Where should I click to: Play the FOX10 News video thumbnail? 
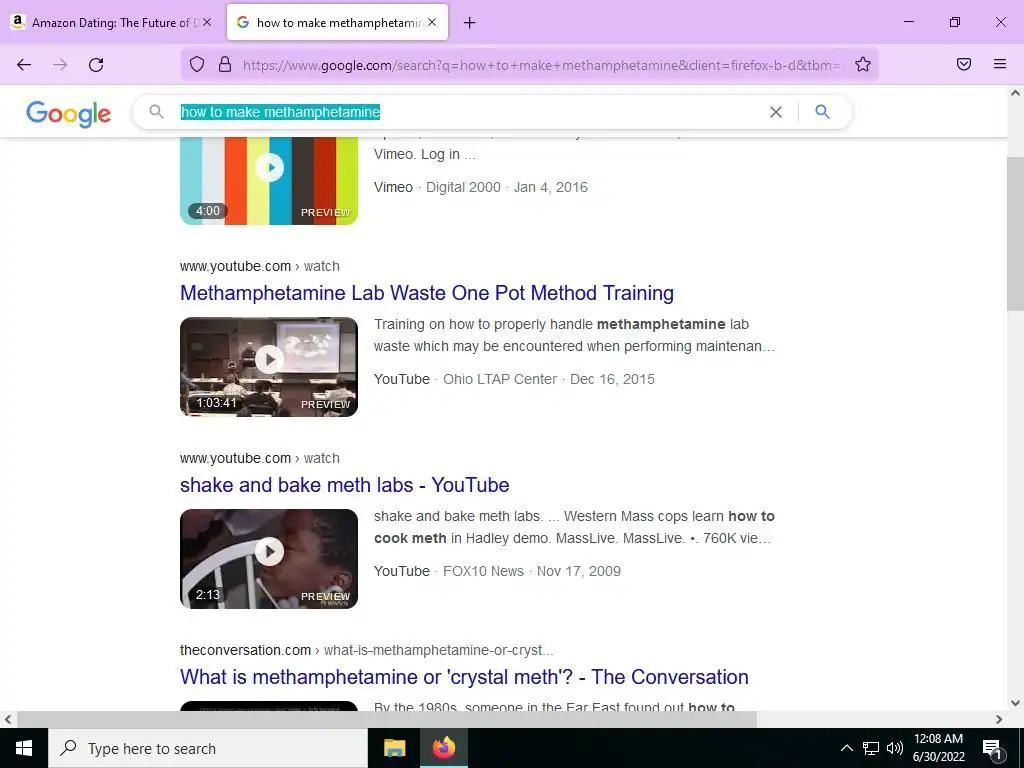pyautogui.click(x=269, y=558)
